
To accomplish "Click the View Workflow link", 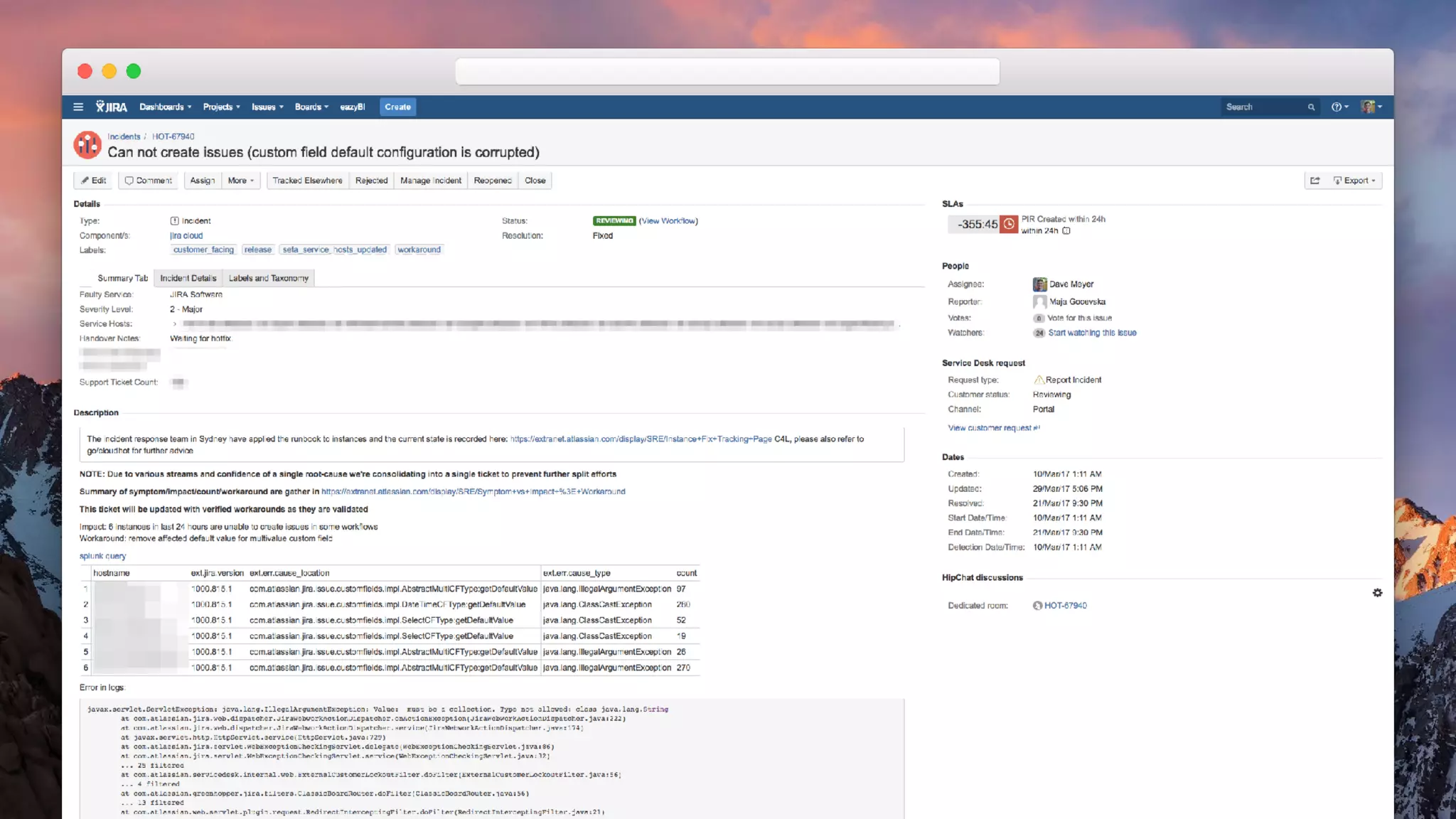I will pyautogui.click(x=668, y=221).
